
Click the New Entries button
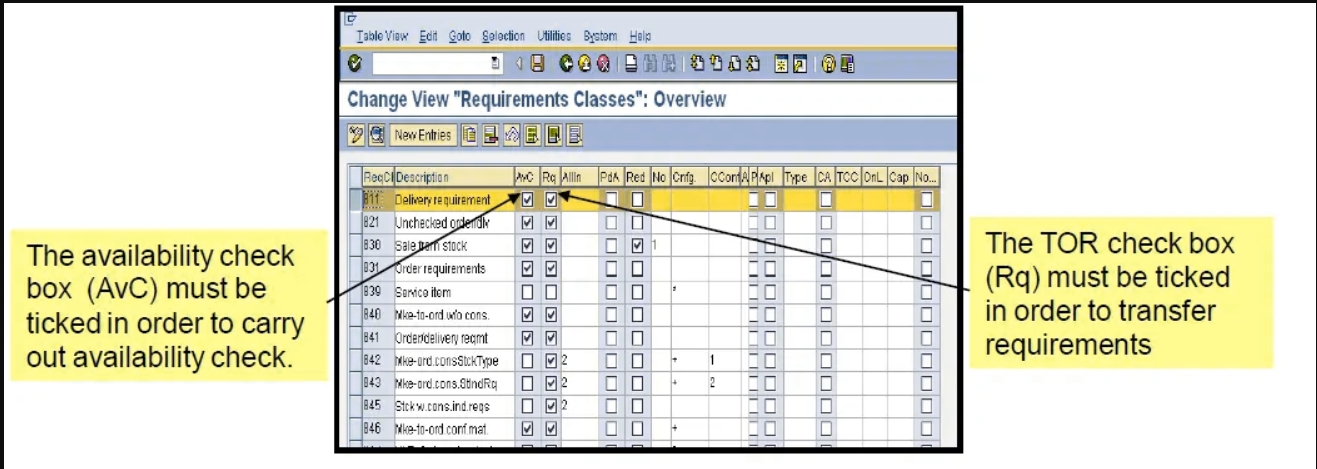(422, 135)
